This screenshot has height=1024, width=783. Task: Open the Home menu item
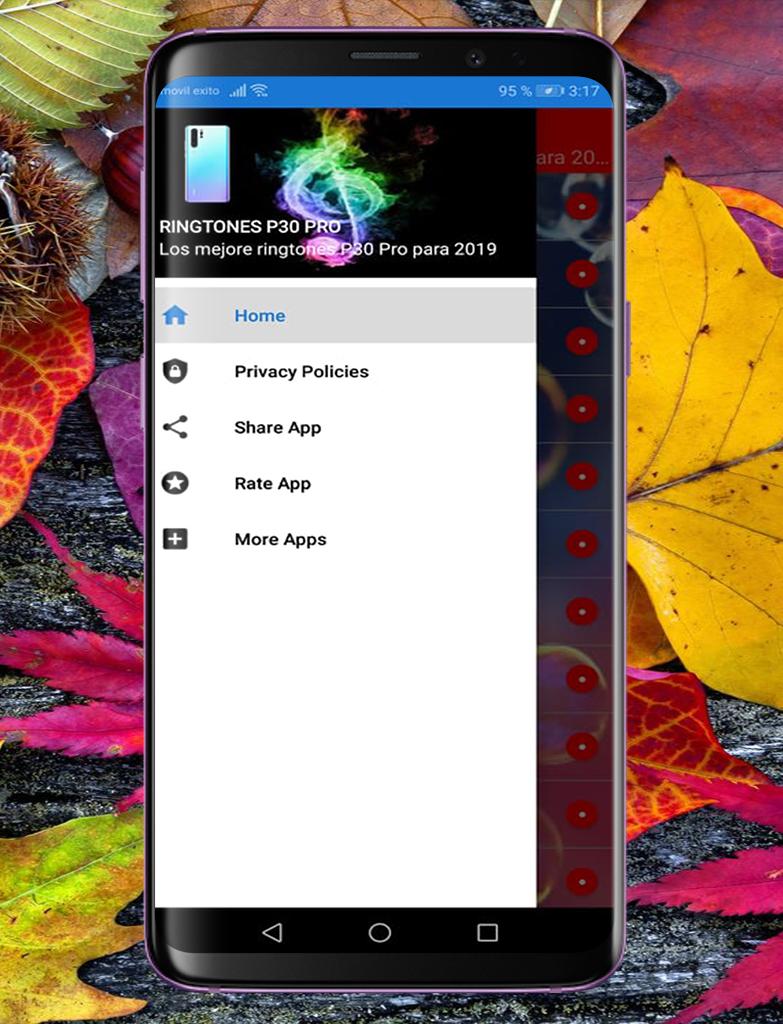click(345, 315)
